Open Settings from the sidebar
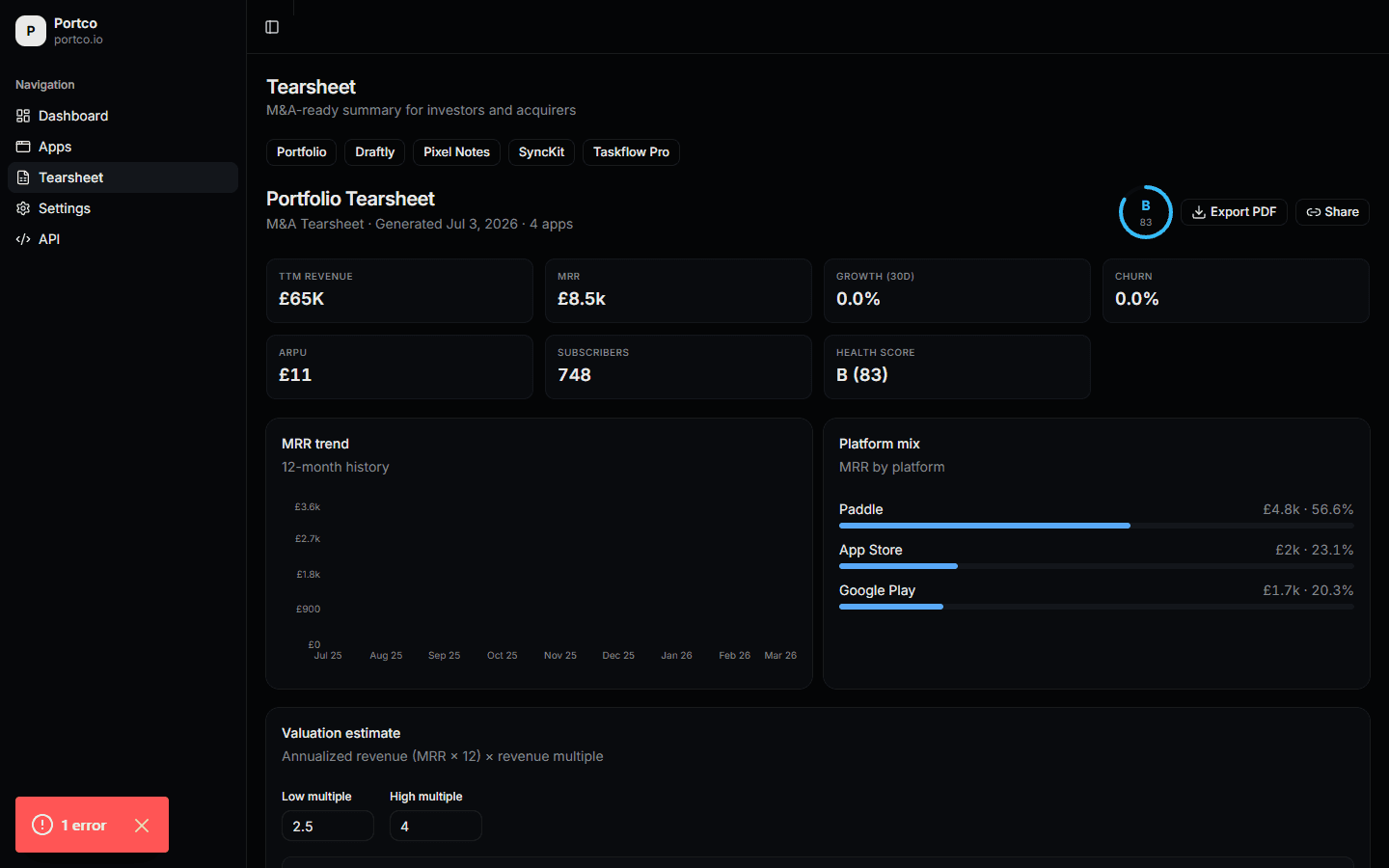 click(123, 208)
